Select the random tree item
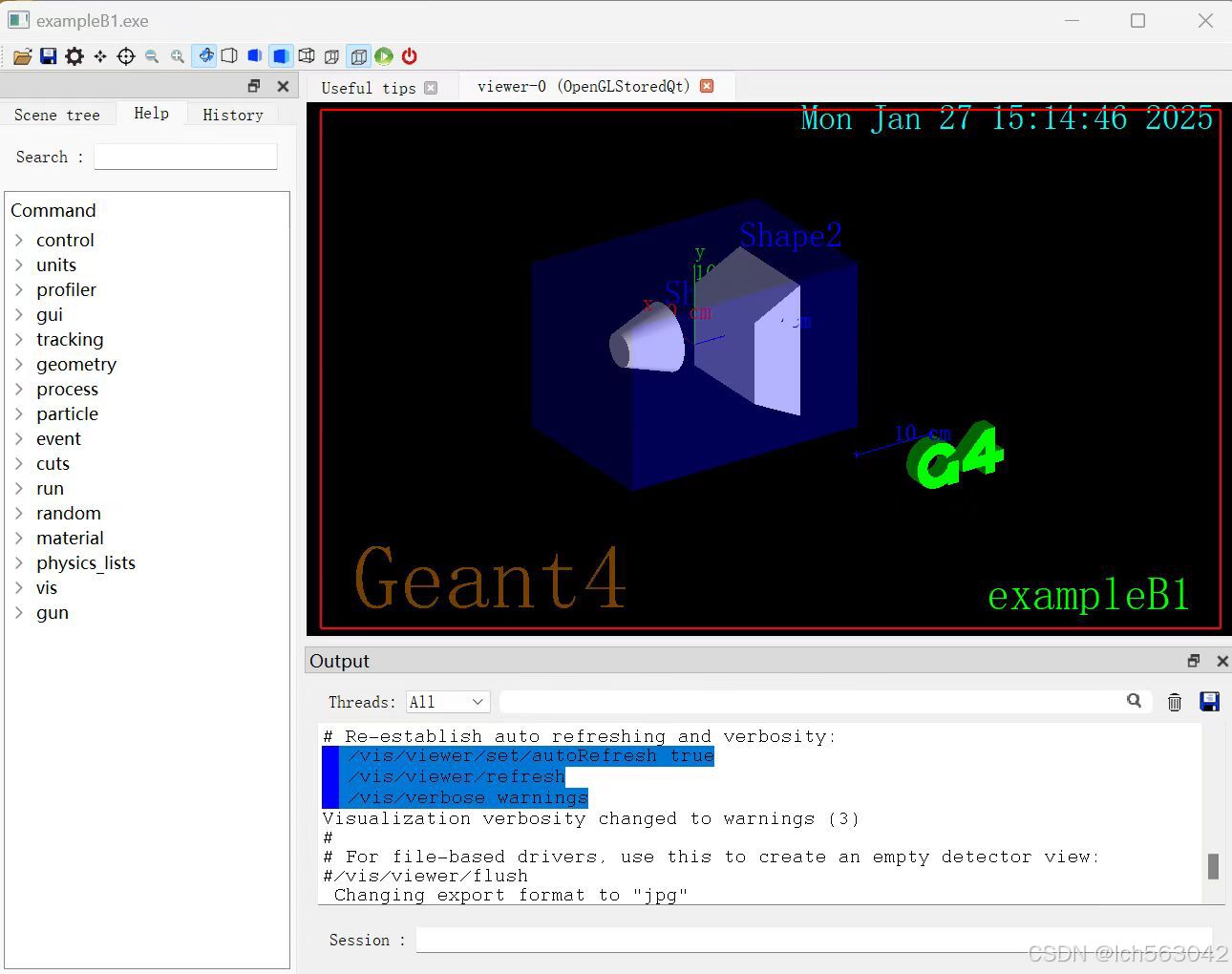The image size is (1232, 974). [x=69, y=513]
